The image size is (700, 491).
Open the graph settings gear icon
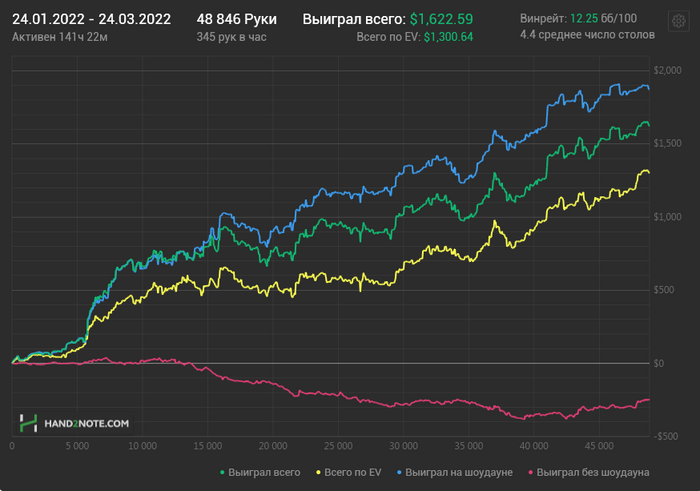679,21
